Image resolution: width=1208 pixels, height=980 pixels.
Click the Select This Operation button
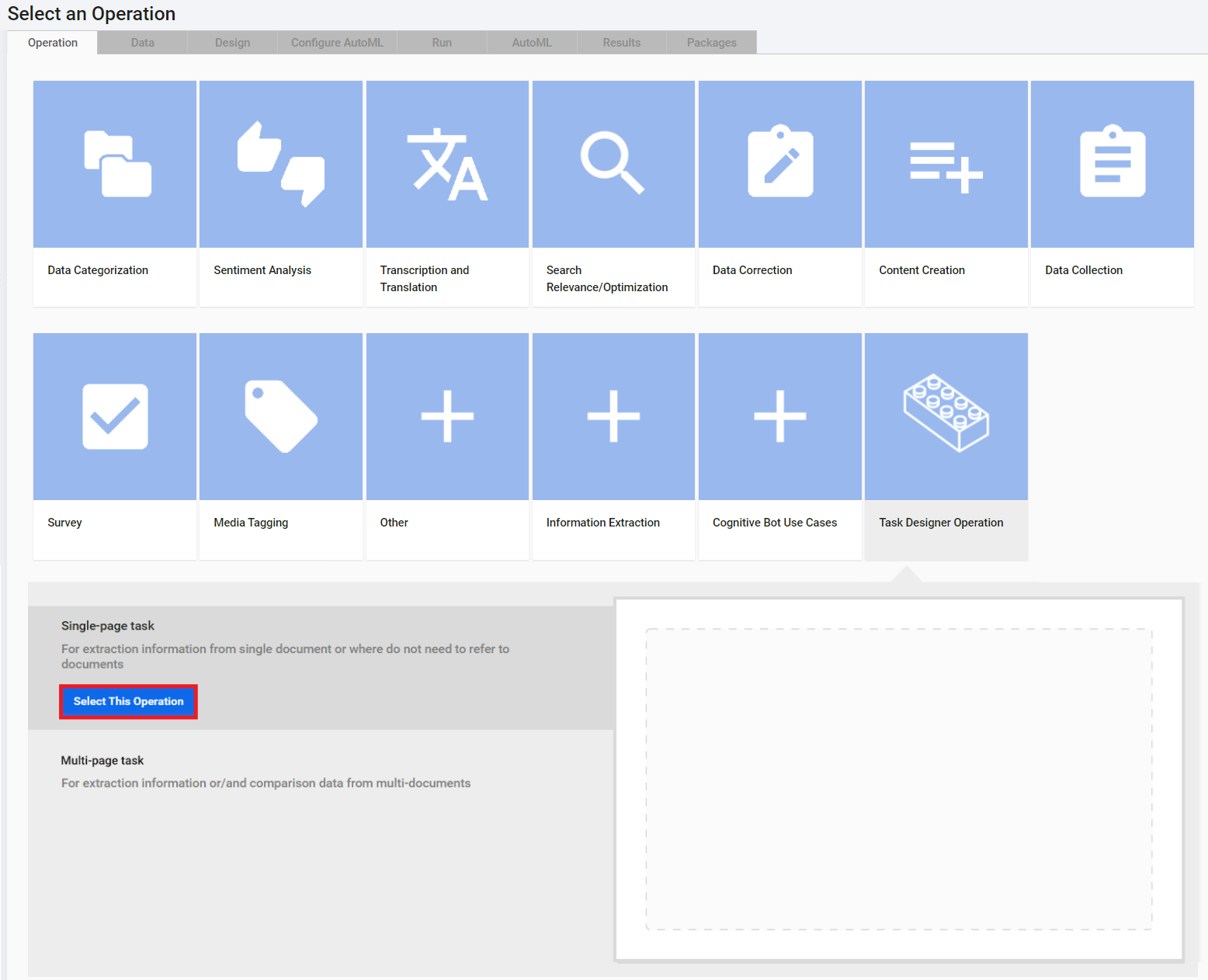[129, 701]
